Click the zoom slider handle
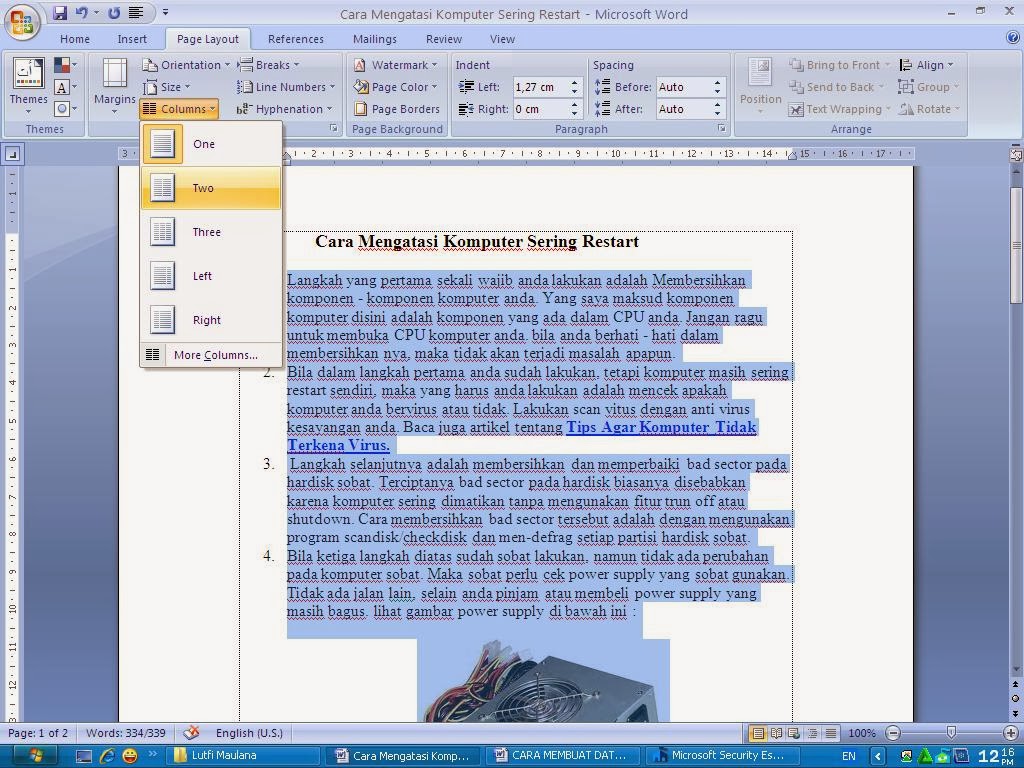 (952, 732)
